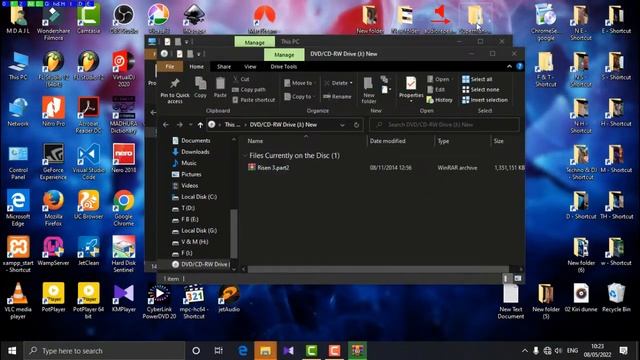Screen dimensions: 640x360
Task: Select Local Disk (C:) in navigation pane
Action: pyautogui.click(x=194, y=197)
